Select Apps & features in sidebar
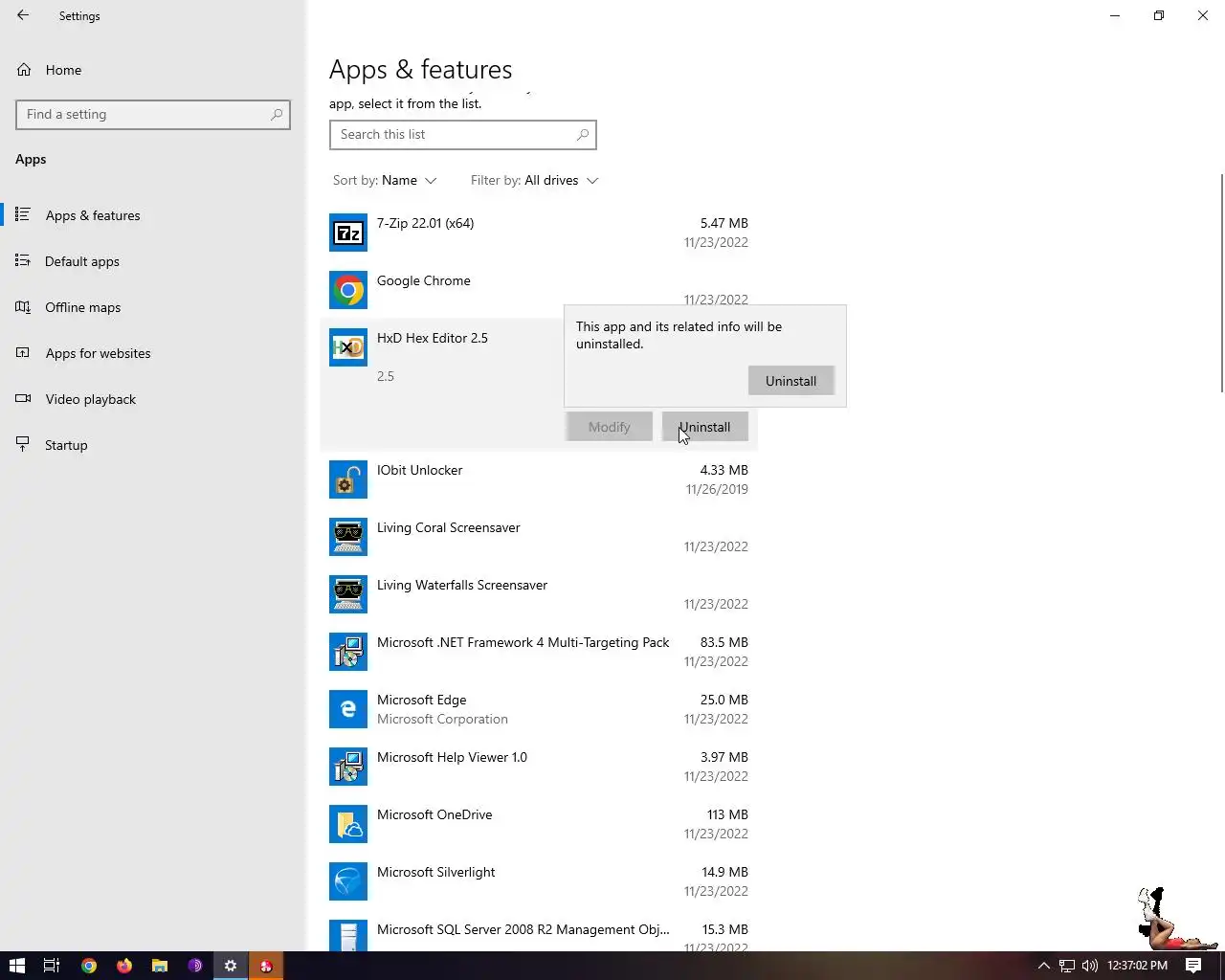 click(x=93, y=215)
